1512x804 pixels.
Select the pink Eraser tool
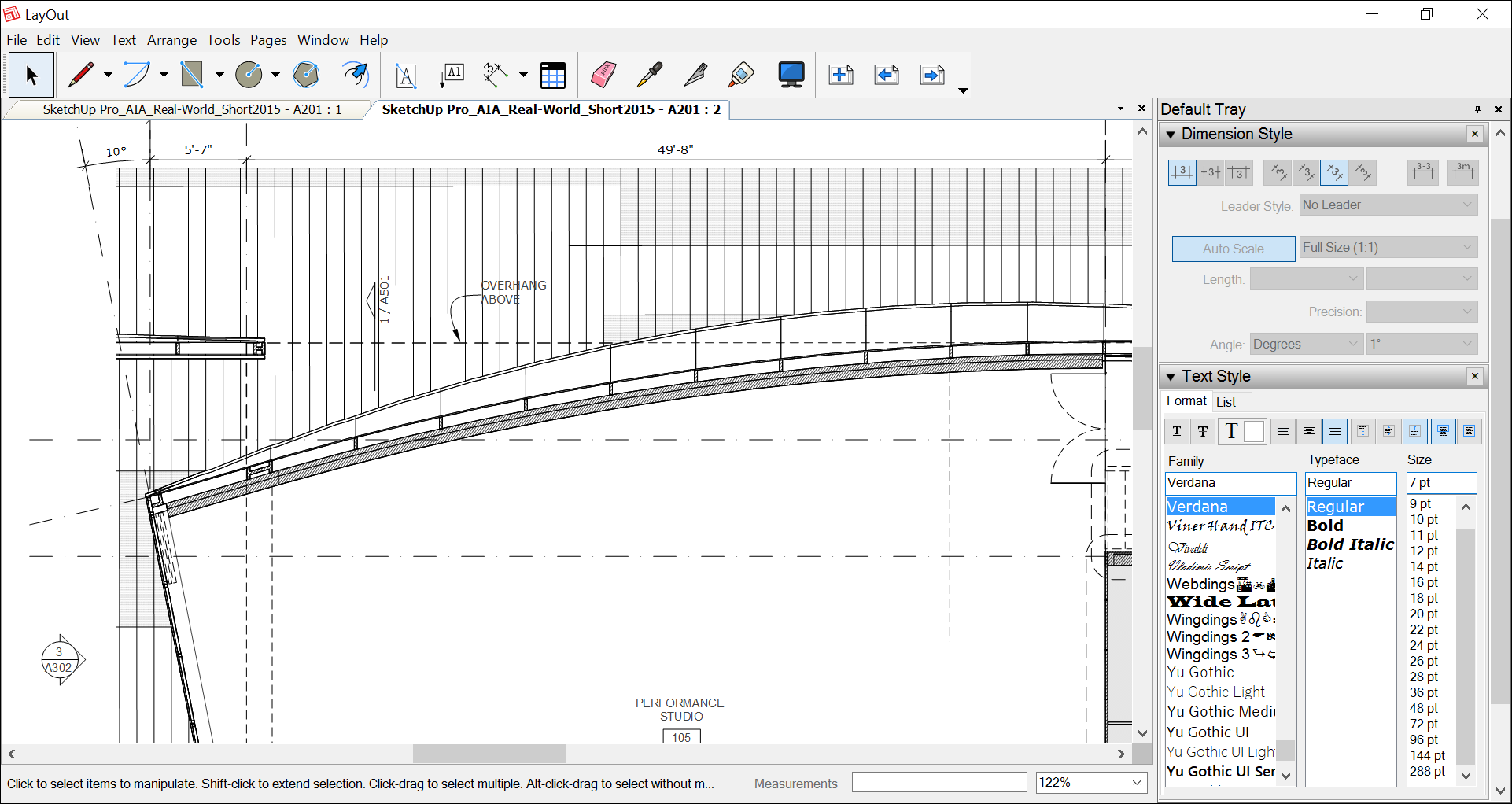coord(603,76)
